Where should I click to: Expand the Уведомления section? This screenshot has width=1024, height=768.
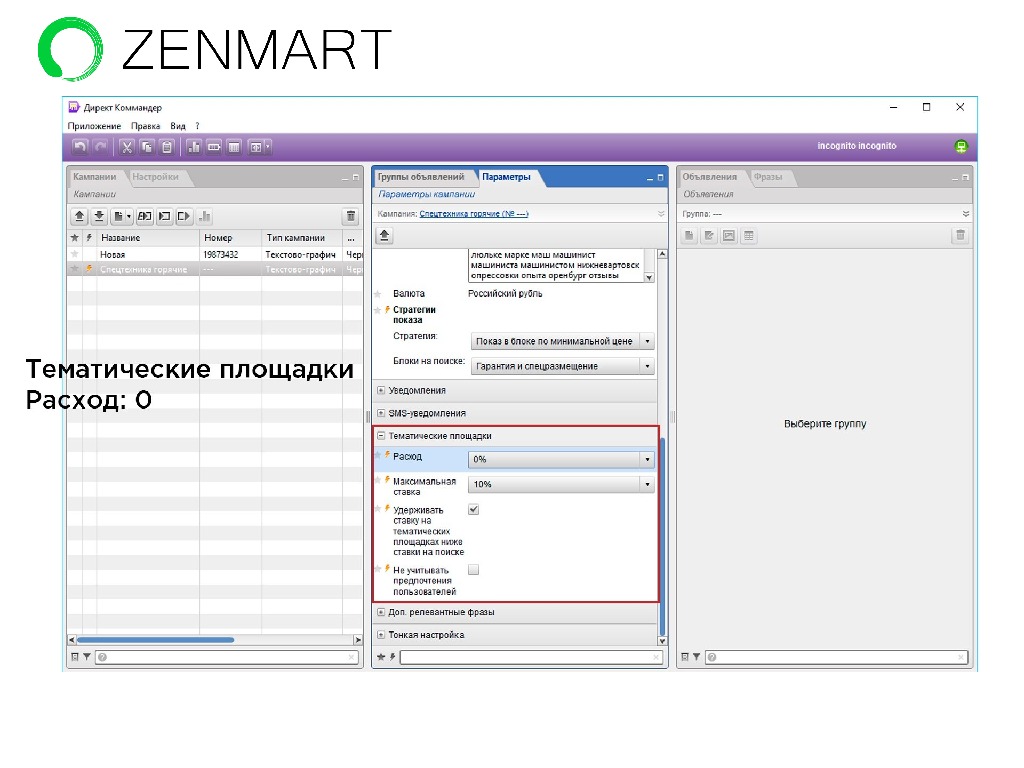[381, 391]
